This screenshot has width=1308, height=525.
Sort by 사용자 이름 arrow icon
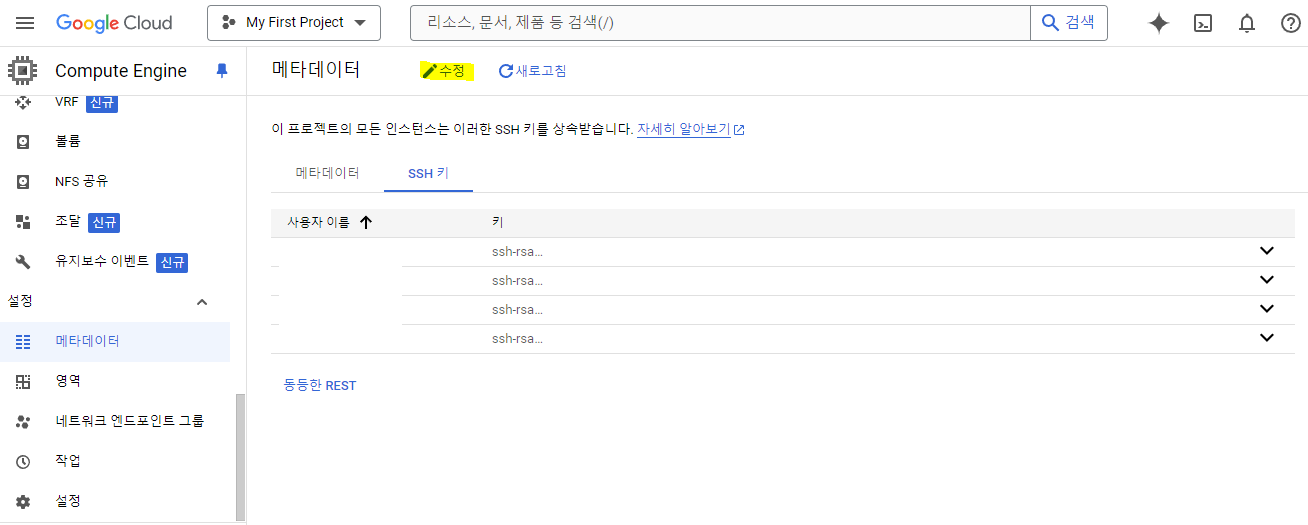pos(365,223)
